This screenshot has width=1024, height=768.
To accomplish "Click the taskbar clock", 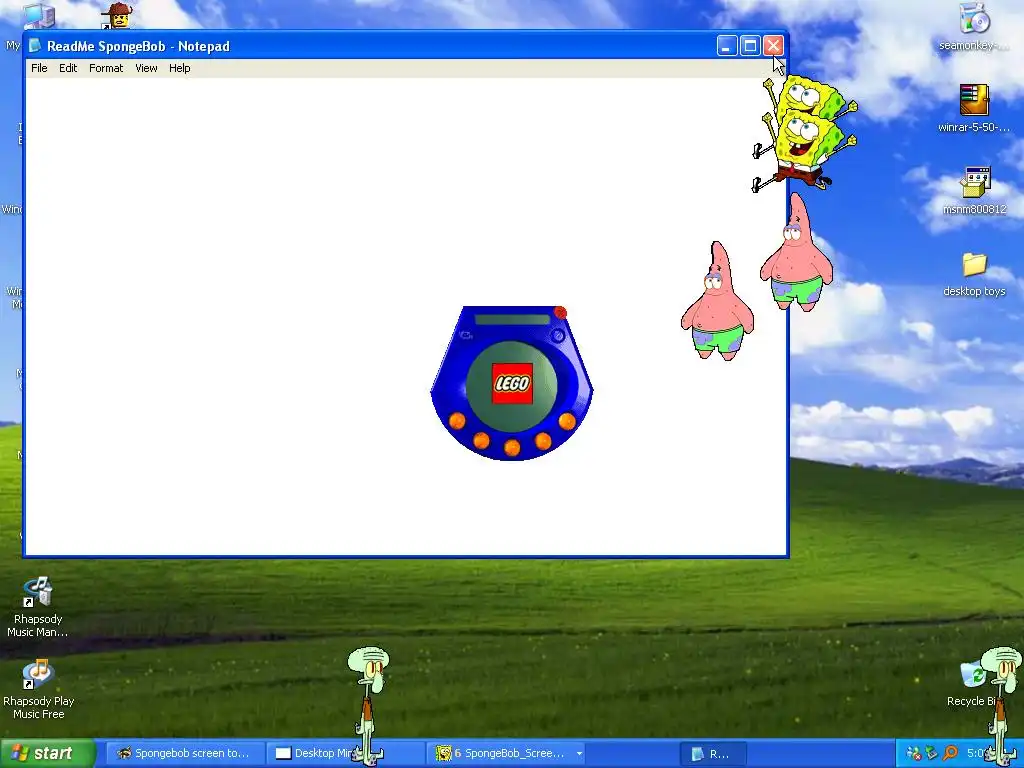I will pyautogui.click(x=977, y=753).
